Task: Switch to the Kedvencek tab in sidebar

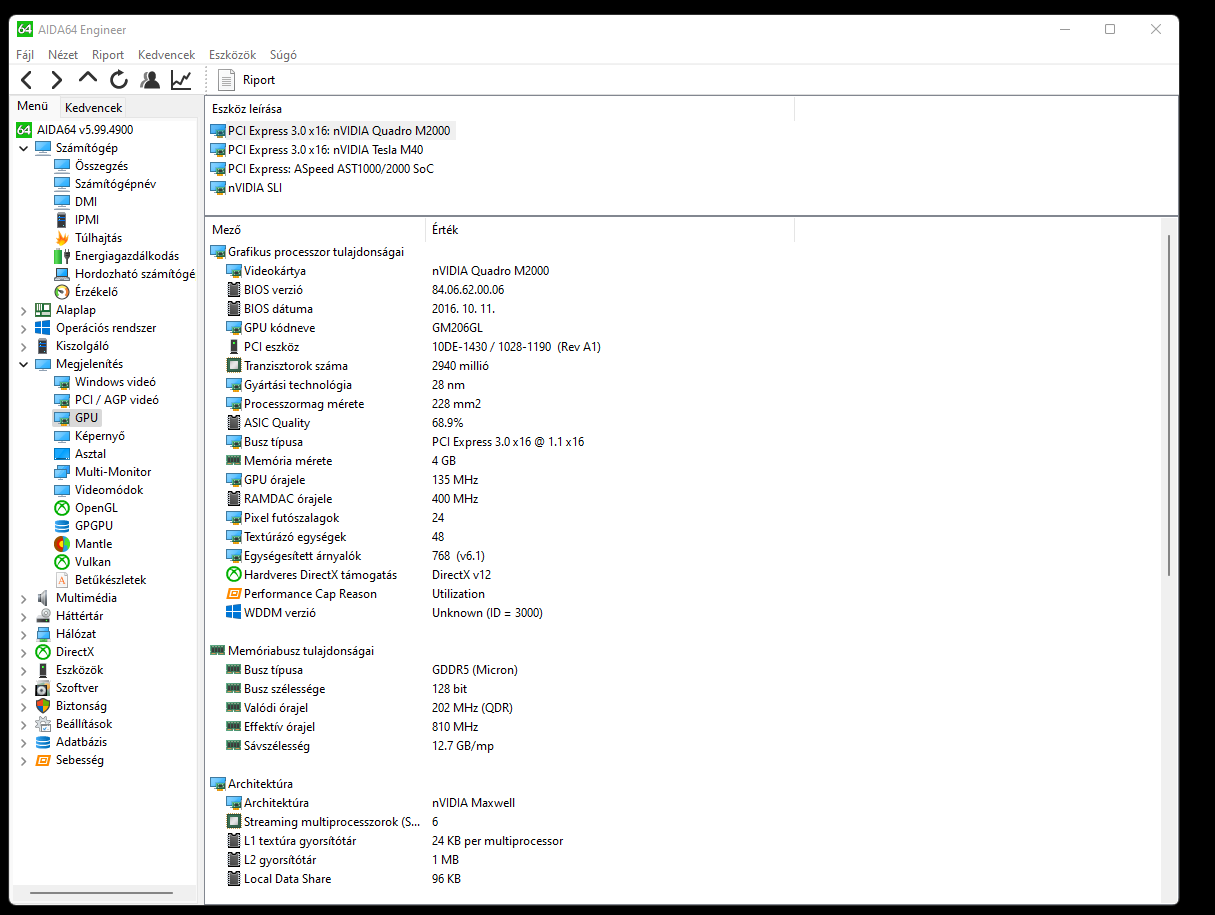Action: pos(93,107)
